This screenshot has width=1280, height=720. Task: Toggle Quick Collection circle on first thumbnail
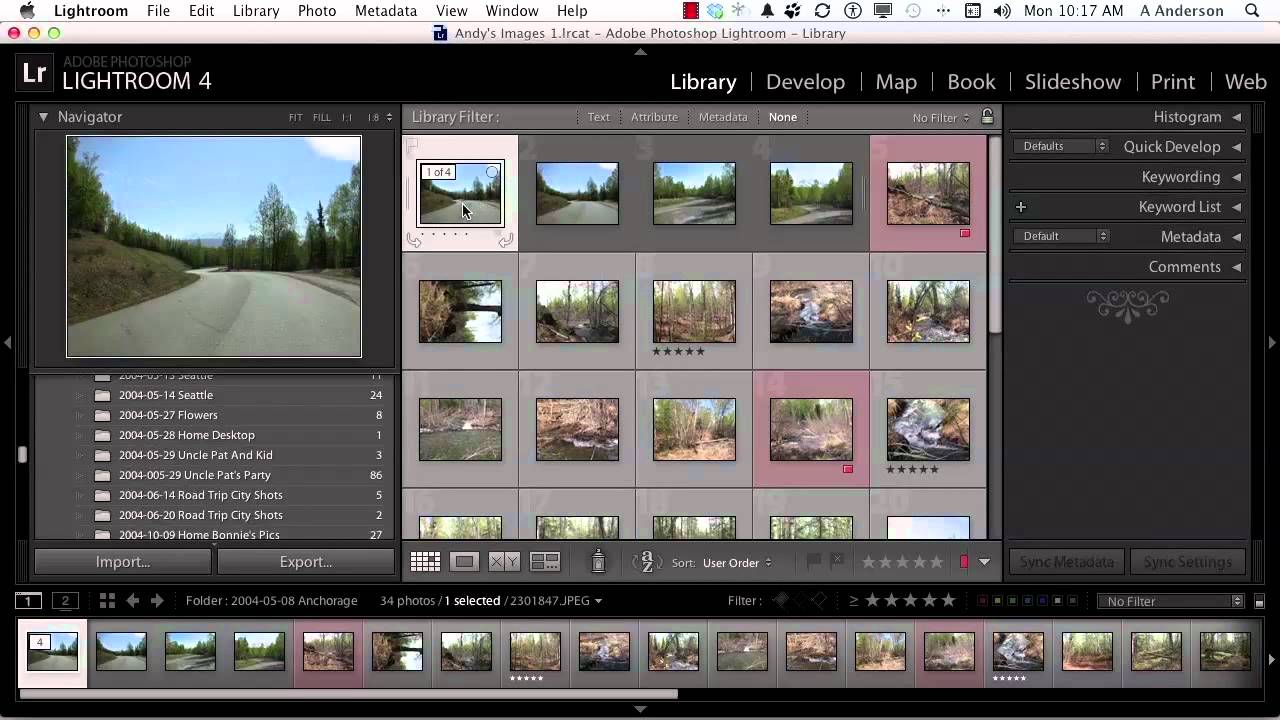coord(492,173)
